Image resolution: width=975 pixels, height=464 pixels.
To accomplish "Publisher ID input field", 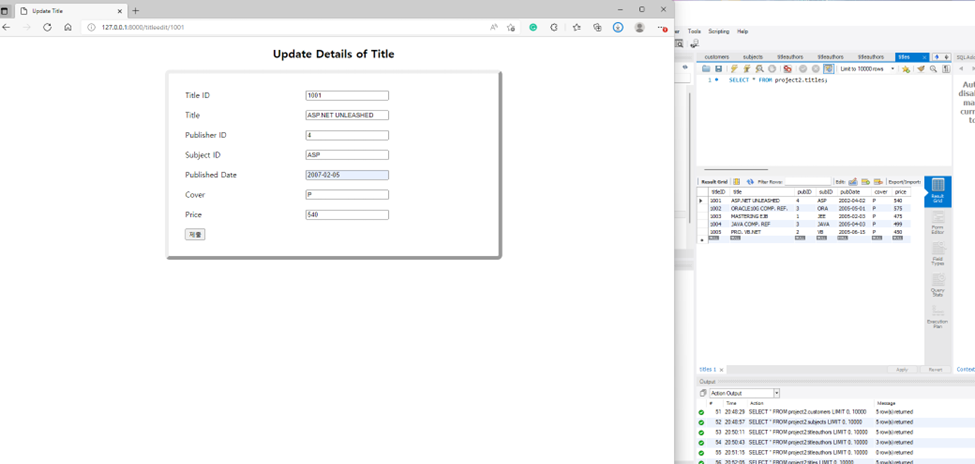I will (347, 135).
